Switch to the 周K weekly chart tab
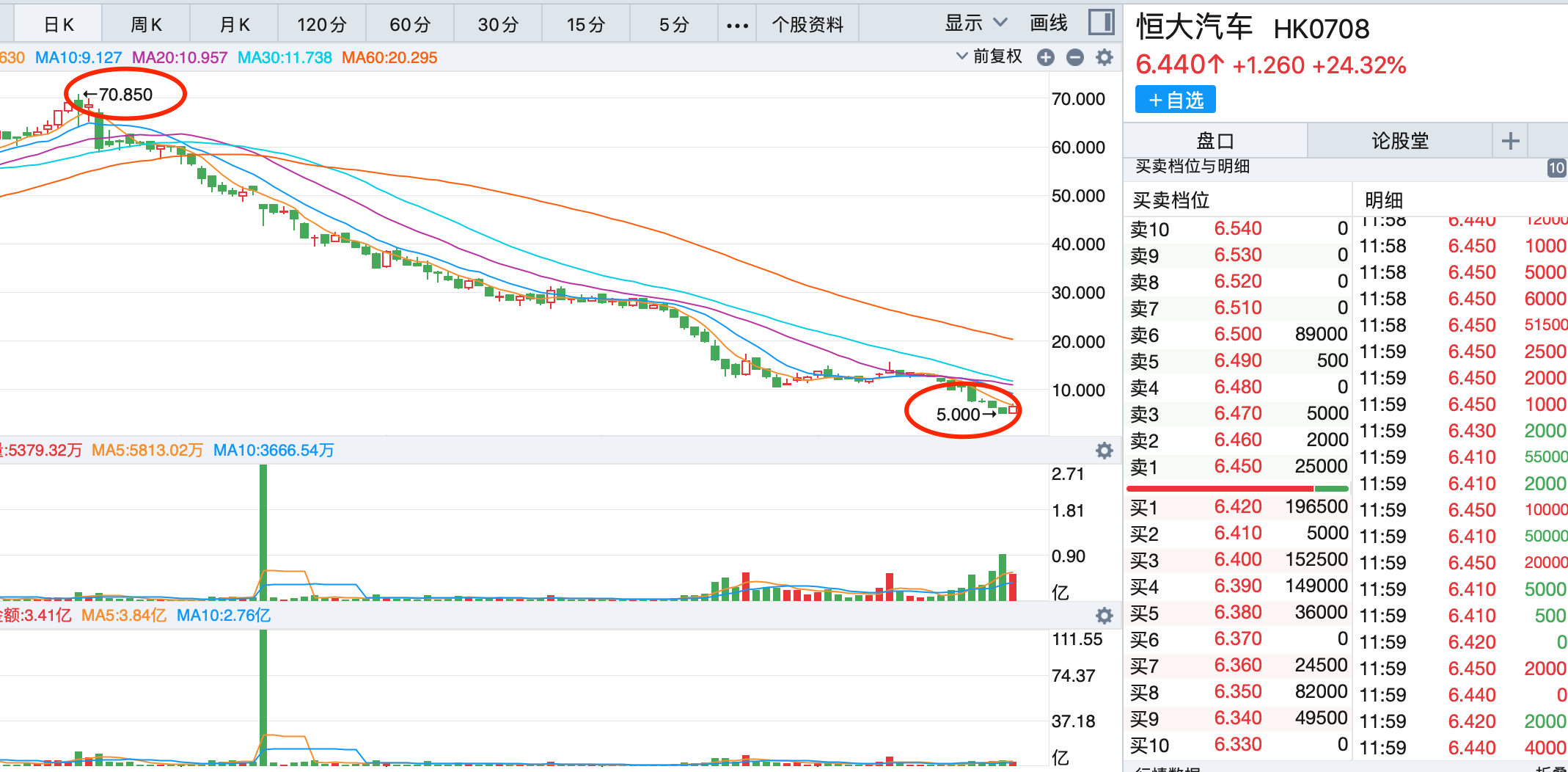The width and height of the screenshot is (1568, 772). [x=146, y=25]
